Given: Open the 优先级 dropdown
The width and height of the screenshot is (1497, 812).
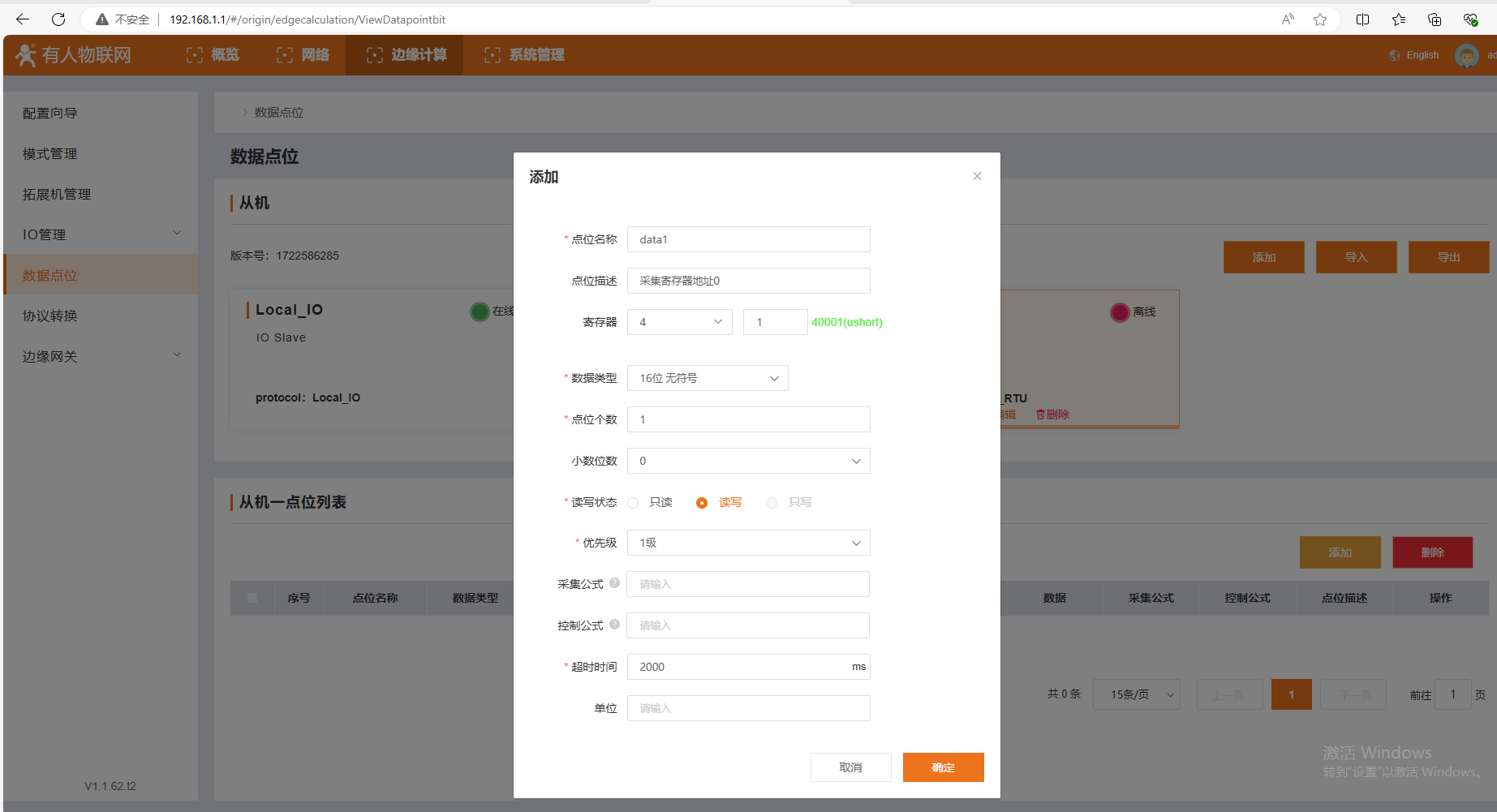Looking at the screenshot, I should pos(748,543).
